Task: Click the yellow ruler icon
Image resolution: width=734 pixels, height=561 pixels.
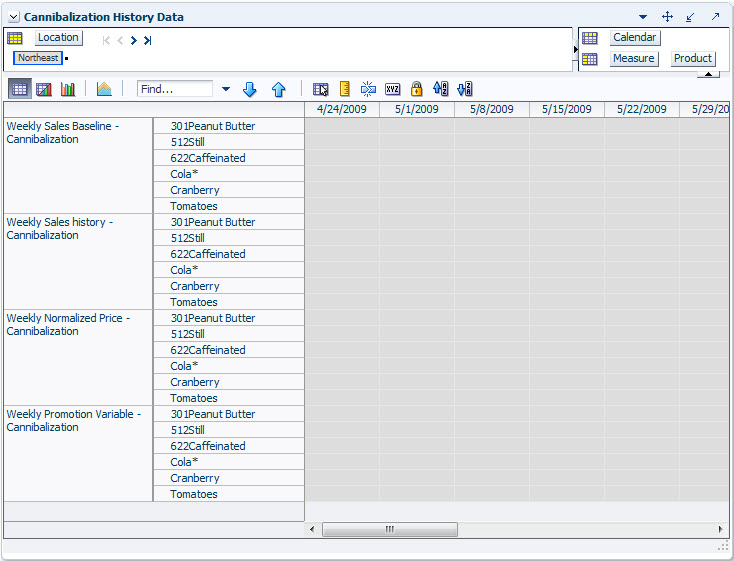Action: [x=345, y=89]
